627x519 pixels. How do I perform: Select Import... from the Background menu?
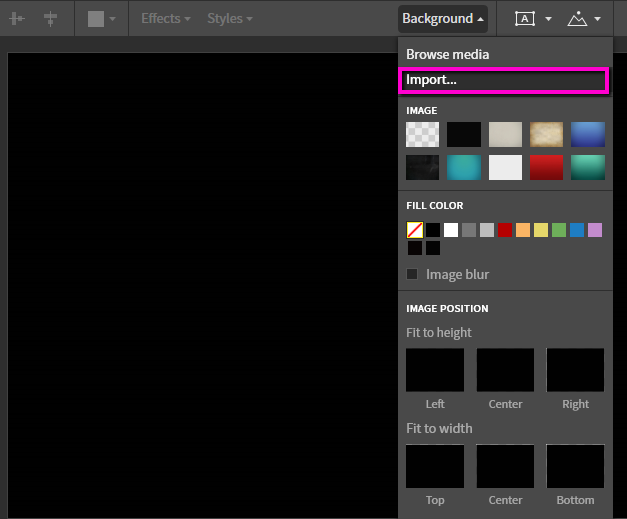click(x=503, y=80)
